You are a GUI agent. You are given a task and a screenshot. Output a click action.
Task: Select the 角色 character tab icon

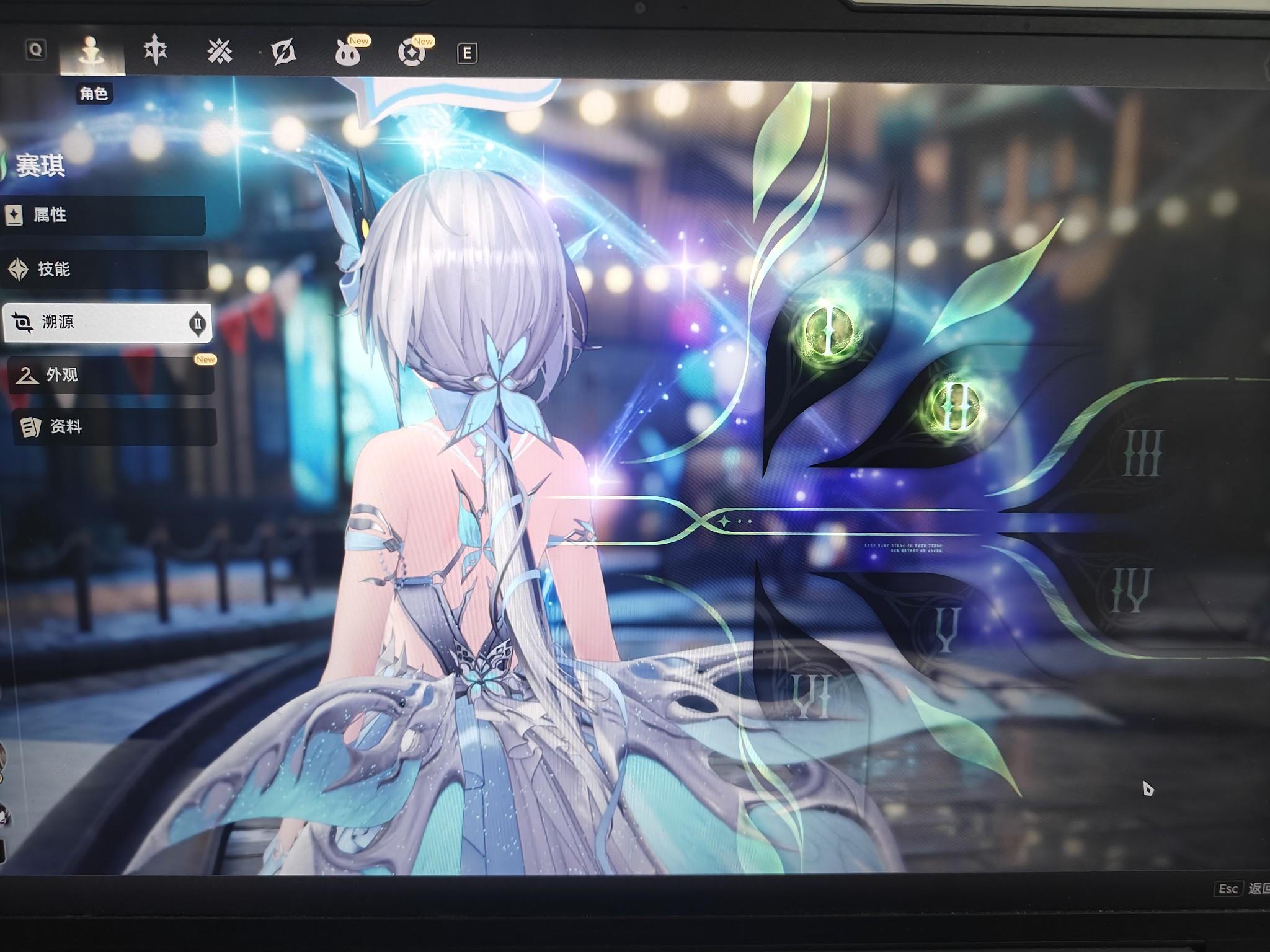pos(92,52)
